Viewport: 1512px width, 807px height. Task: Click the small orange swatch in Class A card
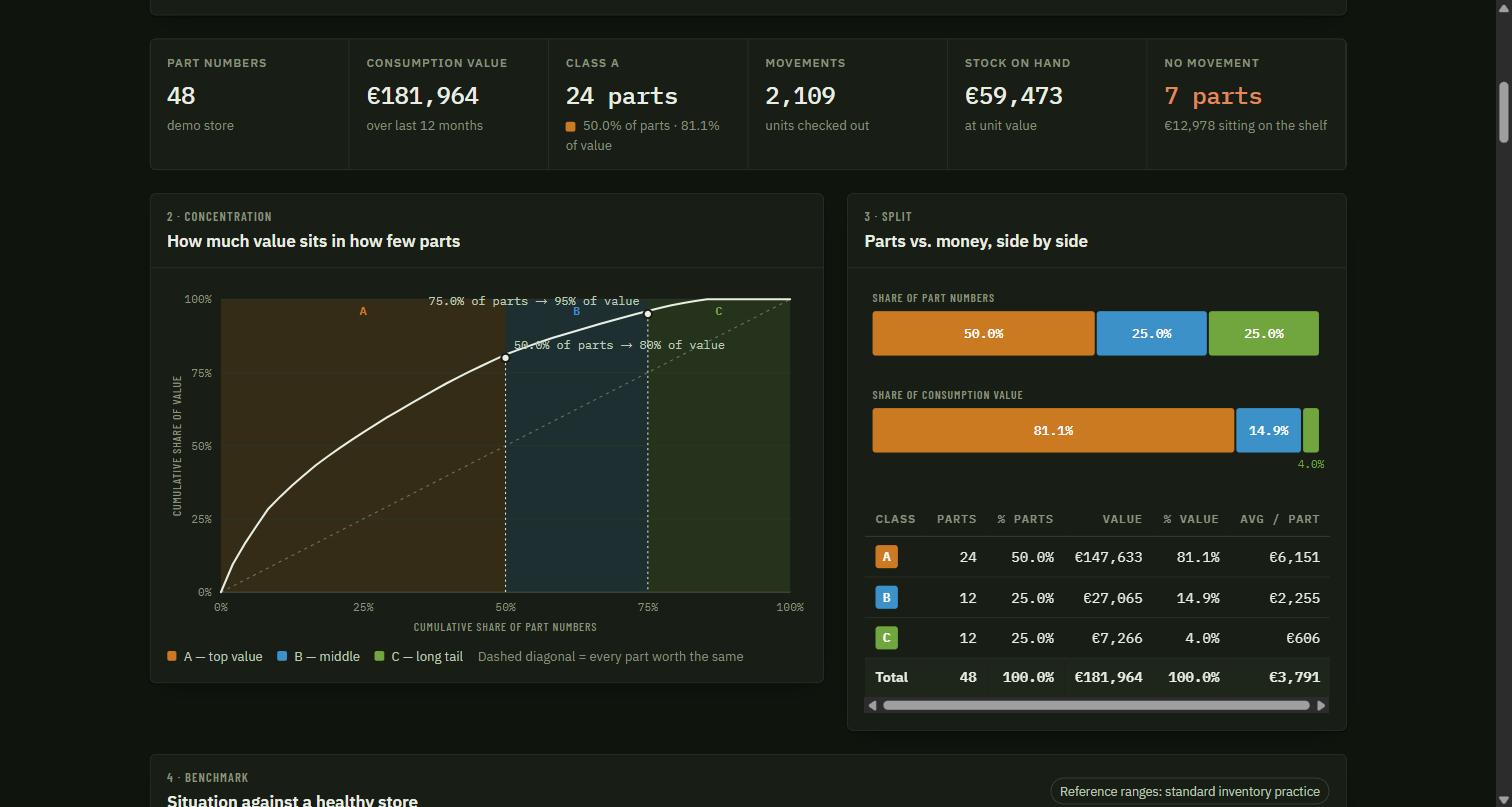click(571, 127)
